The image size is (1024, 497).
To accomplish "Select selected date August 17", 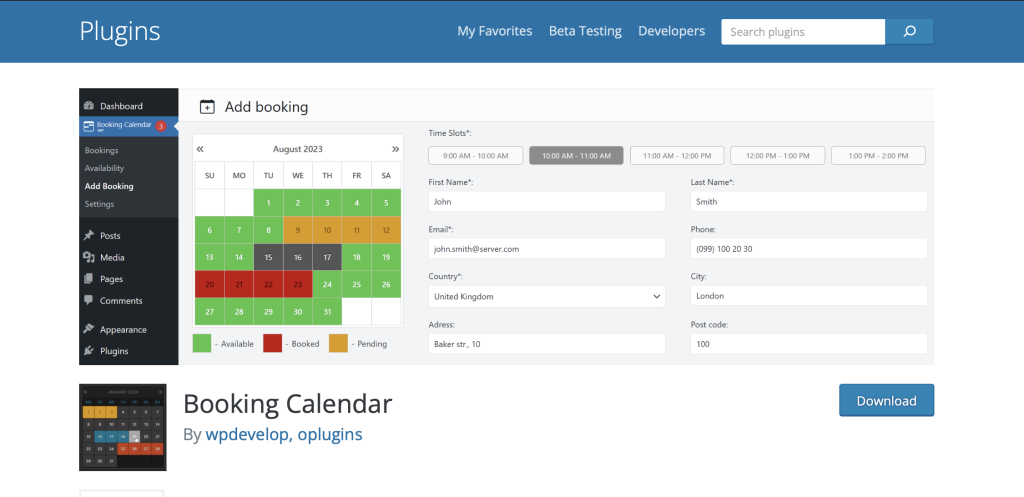I will click(x=327, y=257).
